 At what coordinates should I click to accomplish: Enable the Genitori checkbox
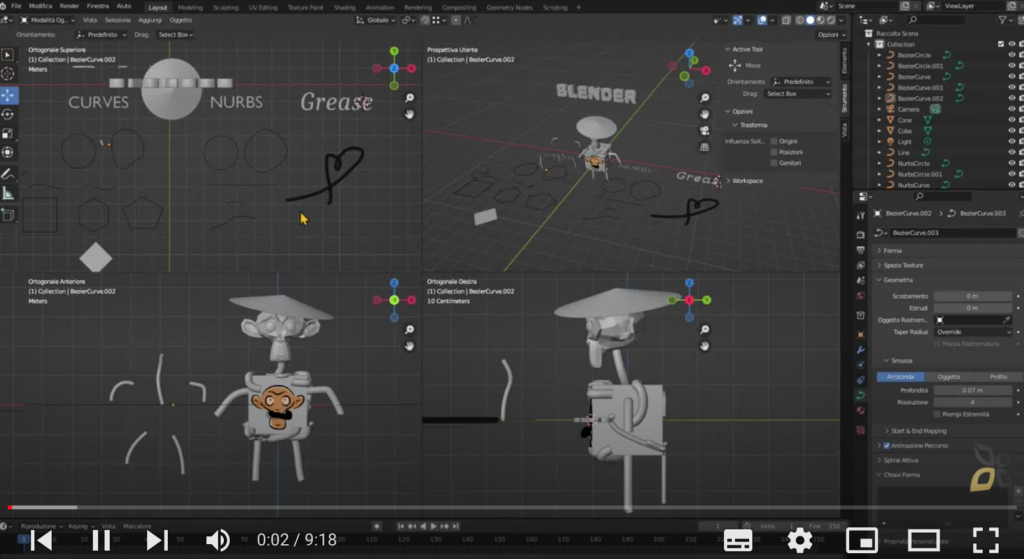click(774, 163)
